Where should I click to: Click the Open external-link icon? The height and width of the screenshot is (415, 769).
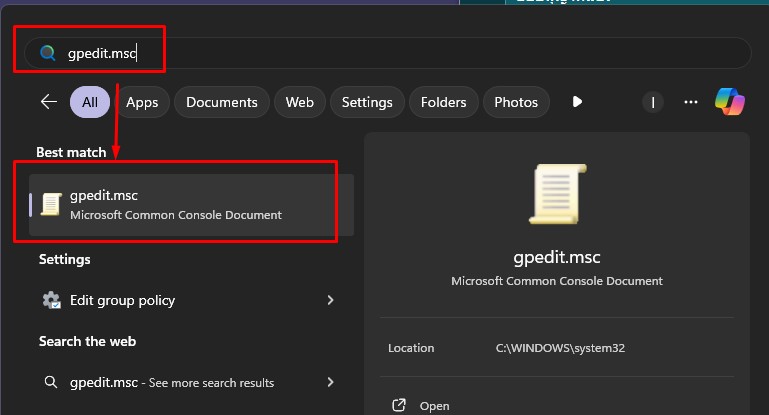click(x=399, y=405)
